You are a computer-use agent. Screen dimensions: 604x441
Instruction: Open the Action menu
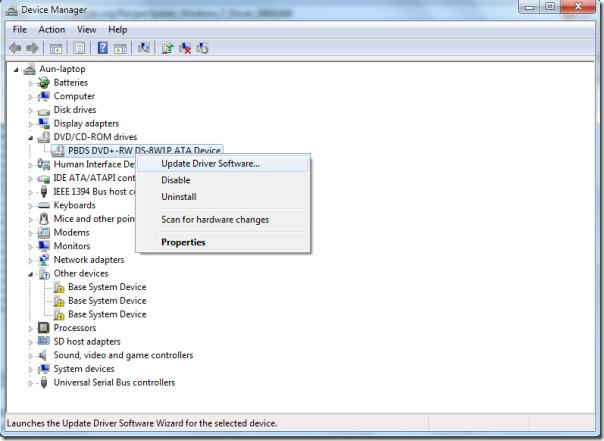click(52, 30)
